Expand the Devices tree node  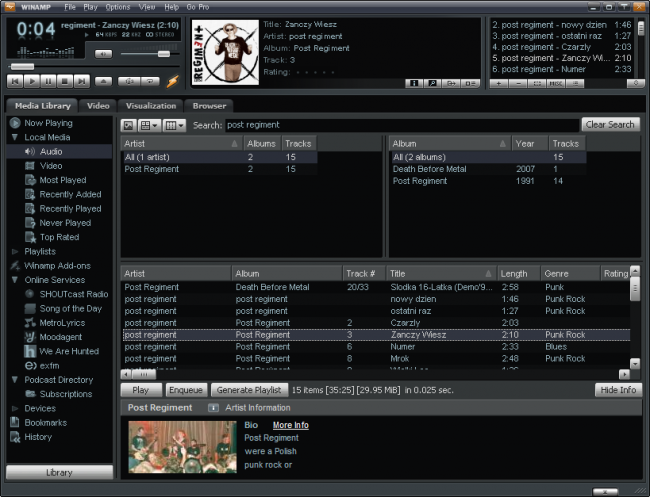pos(15,408)
